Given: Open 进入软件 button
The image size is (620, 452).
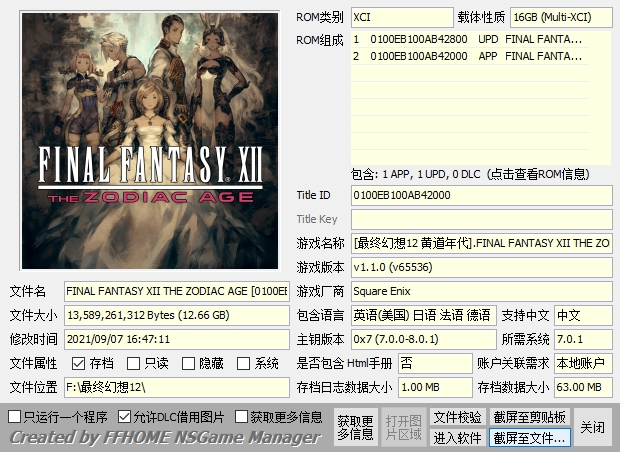Looking at the screenshot, I should pyautogui.click(x=457, y=438).
